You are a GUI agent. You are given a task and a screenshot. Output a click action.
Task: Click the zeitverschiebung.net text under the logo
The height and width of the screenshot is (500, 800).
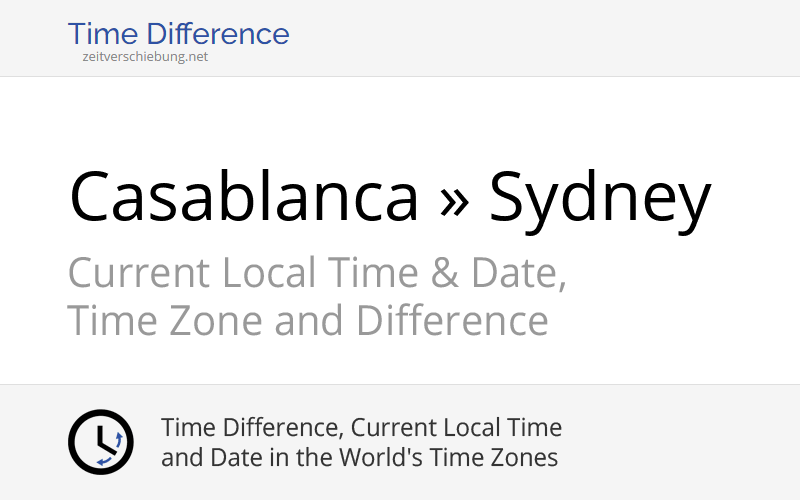[x=146, y=57]
